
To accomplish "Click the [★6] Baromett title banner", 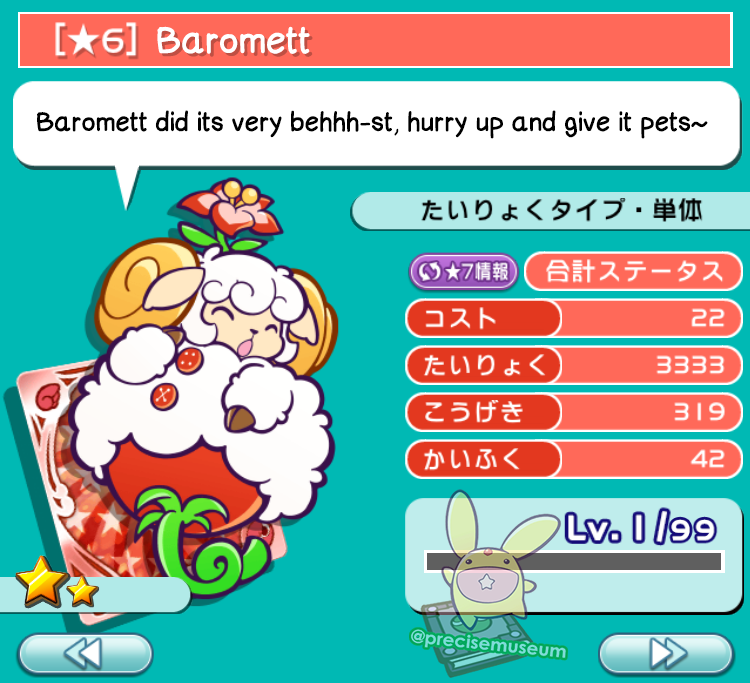I will point(375,40).
